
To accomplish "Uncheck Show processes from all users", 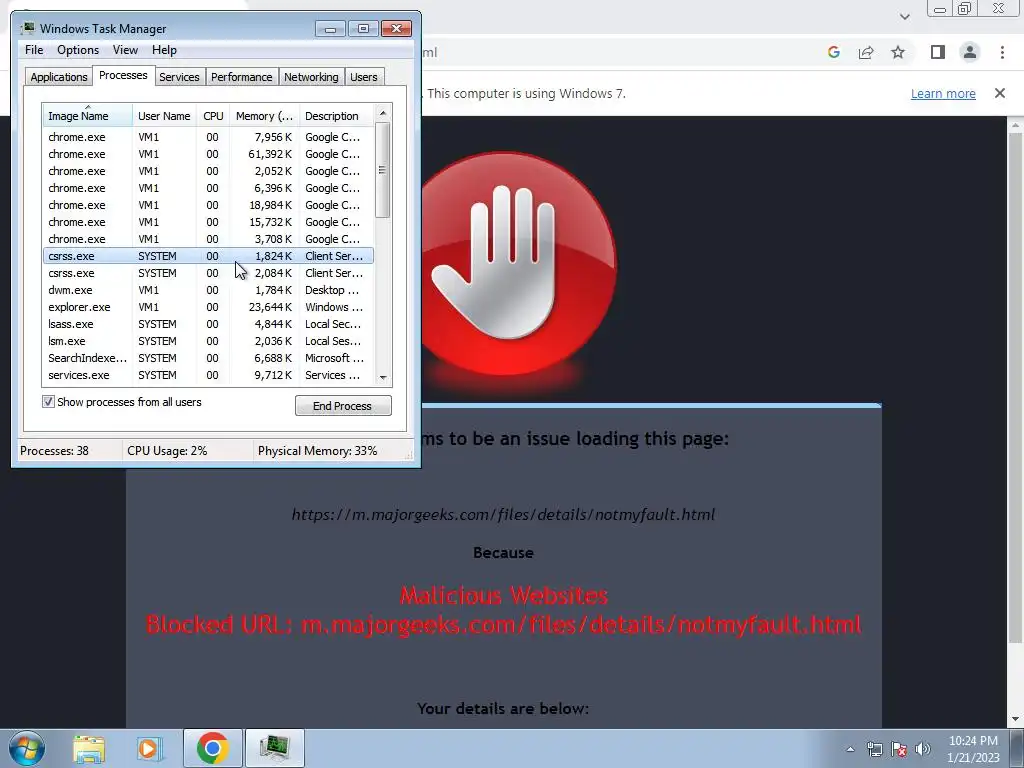I will (x=48, y=402).
